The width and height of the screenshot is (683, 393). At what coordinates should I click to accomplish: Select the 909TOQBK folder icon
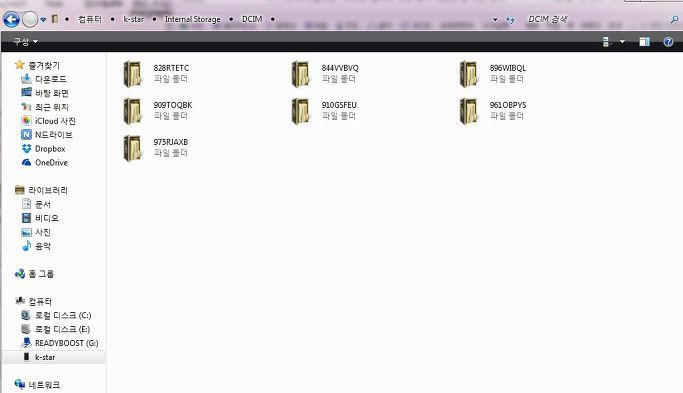132,111
